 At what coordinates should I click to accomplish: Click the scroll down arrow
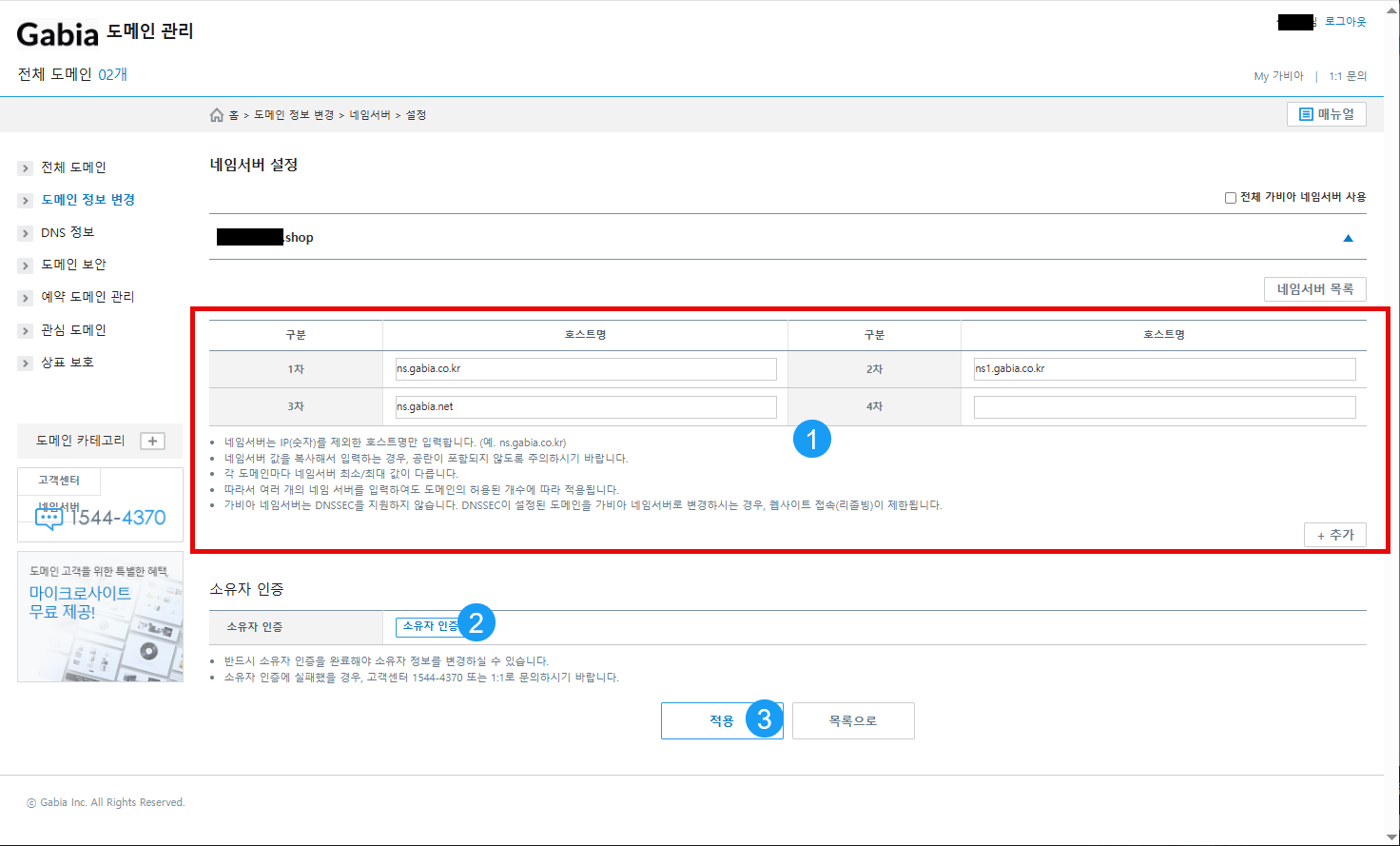point(1392,837)
